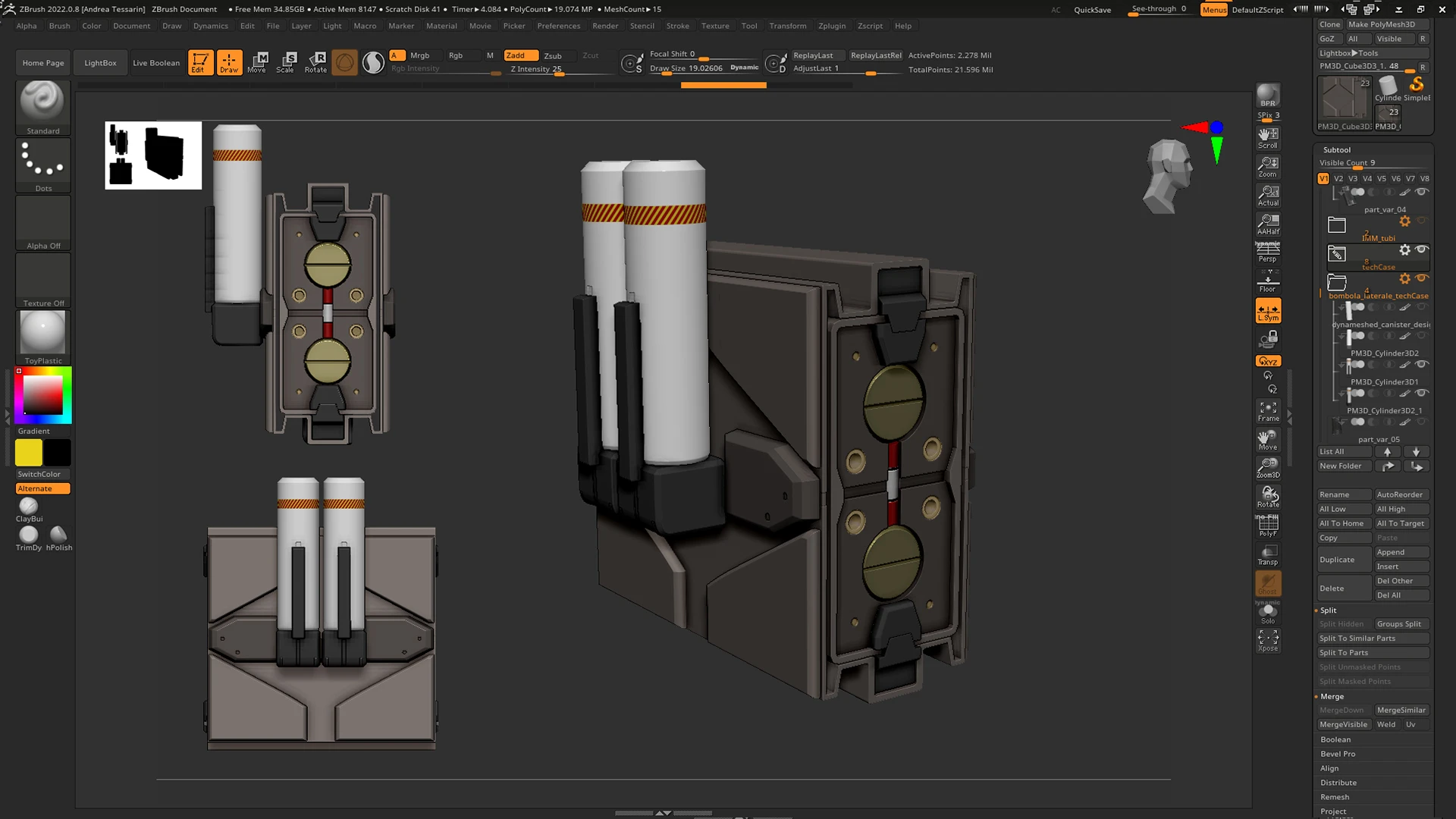Viewport: 1456px width, 819px height.
Task: Select the Move transform tool
Action: tap(257, 62)
